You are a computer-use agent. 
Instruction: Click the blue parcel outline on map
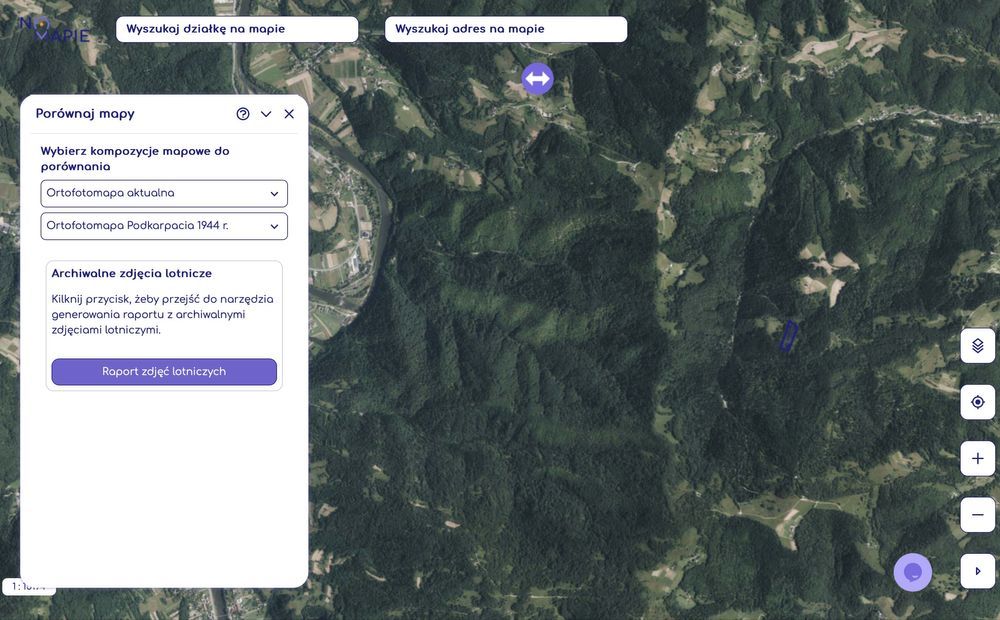tap(789, 336)
